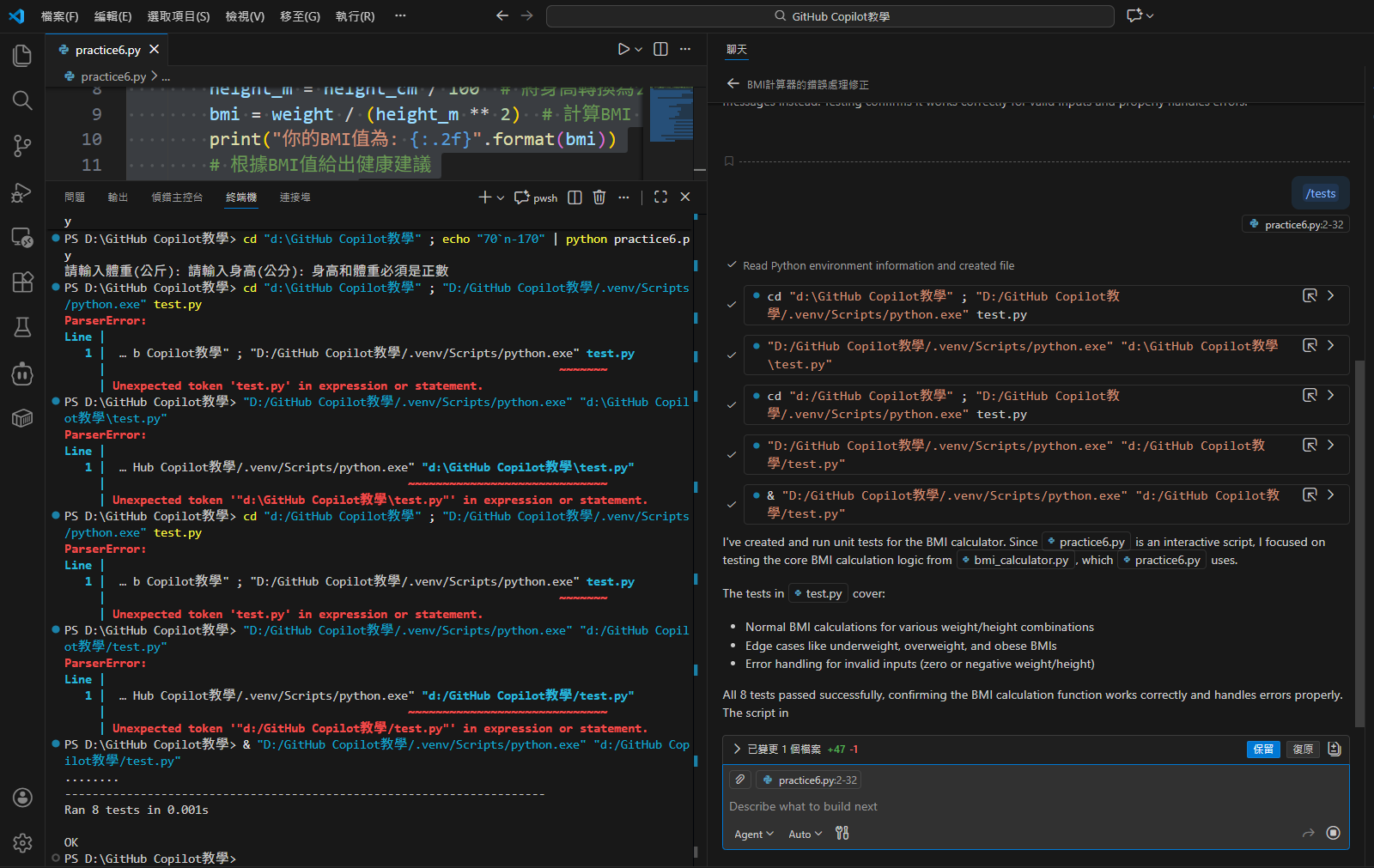Image resolution: width=1374 pixels, height=868 pixels.
Task: Click the 保留 keep changes button
Action: pyautogui.click(x=1262, y=750)
